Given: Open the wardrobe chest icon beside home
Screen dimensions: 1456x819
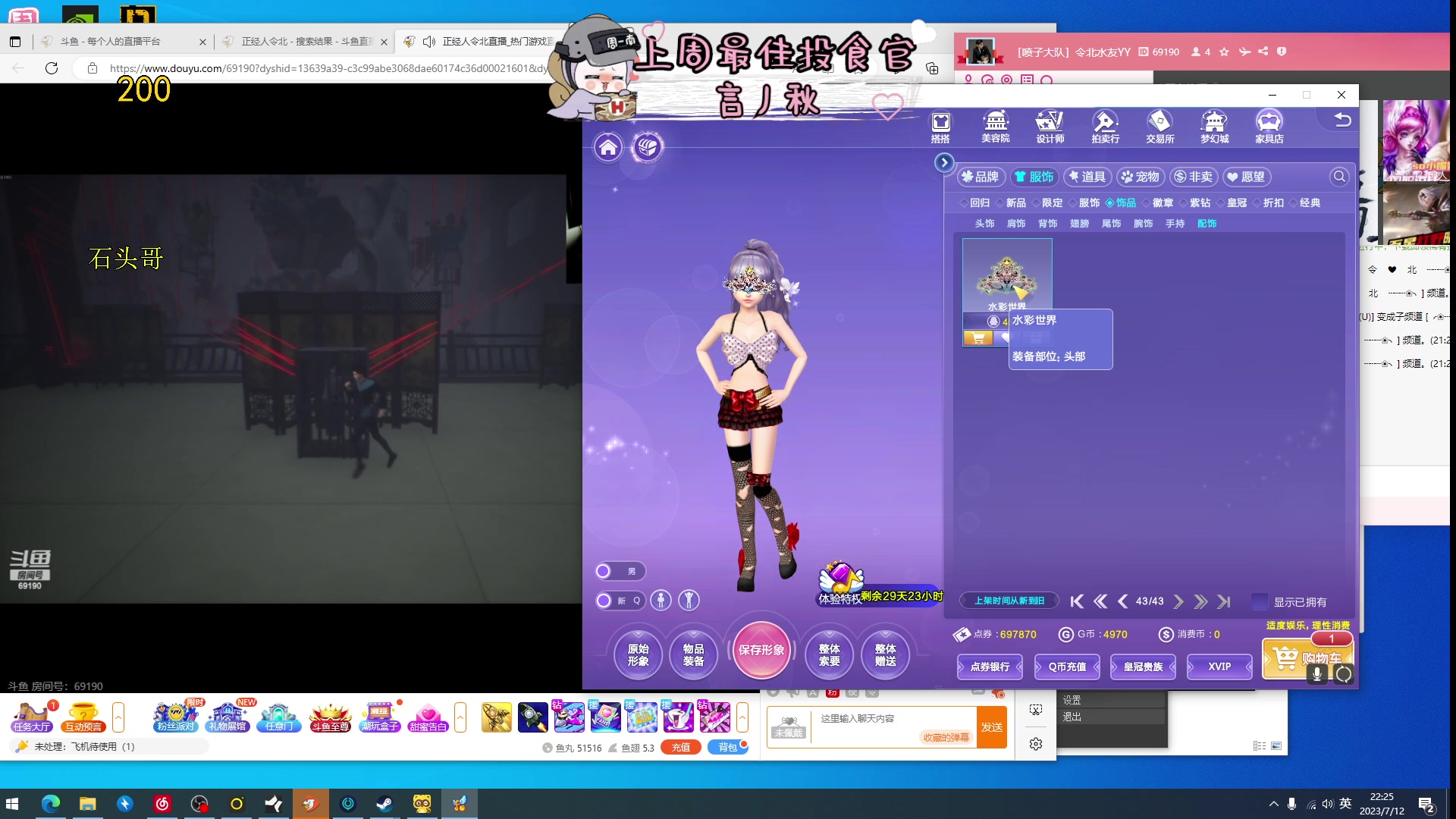Looking at the screenshot, I should tap(647, 147).
